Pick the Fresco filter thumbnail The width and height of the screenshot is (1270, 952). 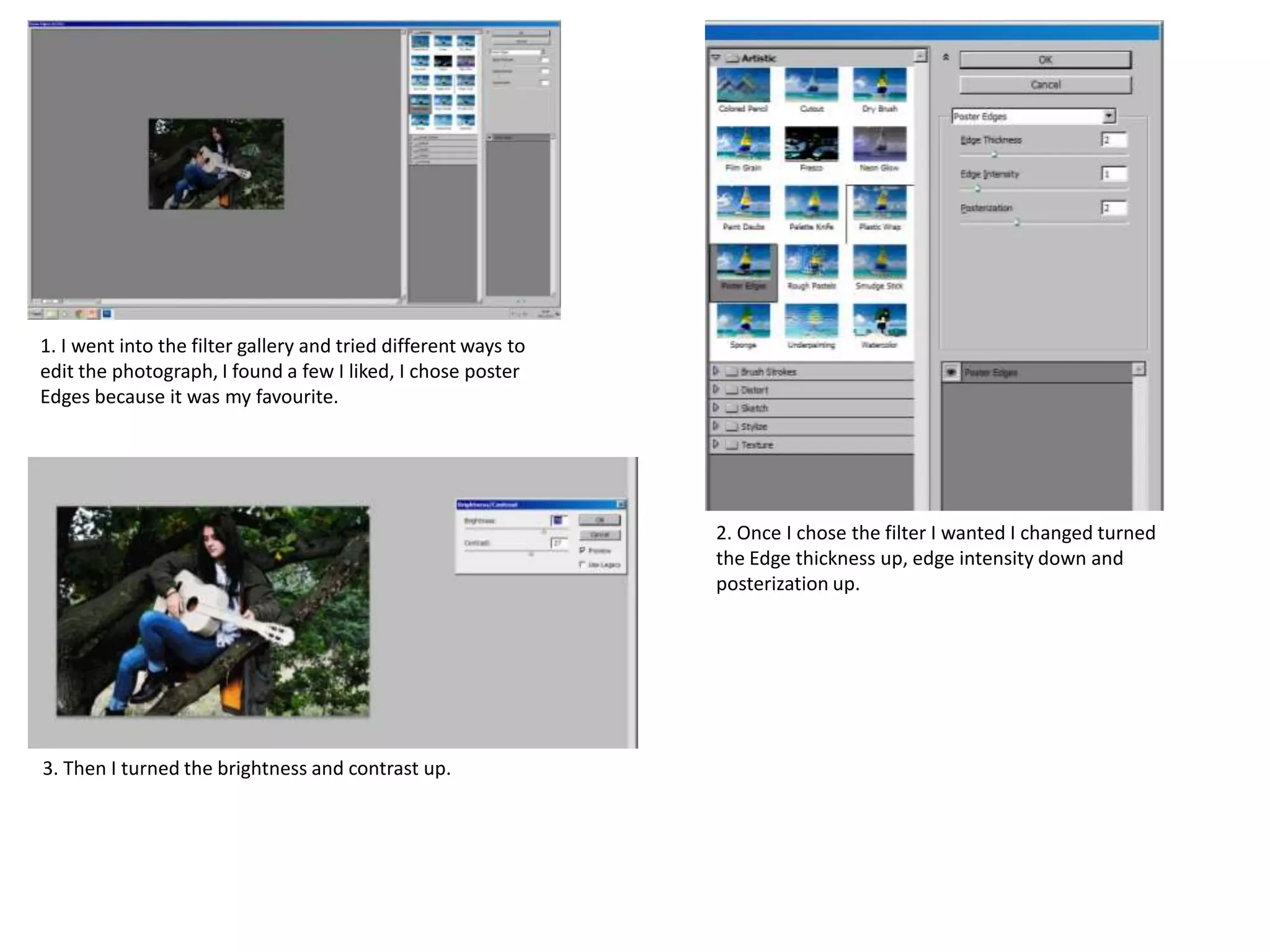pyautogui.click(x=811, y=144)
